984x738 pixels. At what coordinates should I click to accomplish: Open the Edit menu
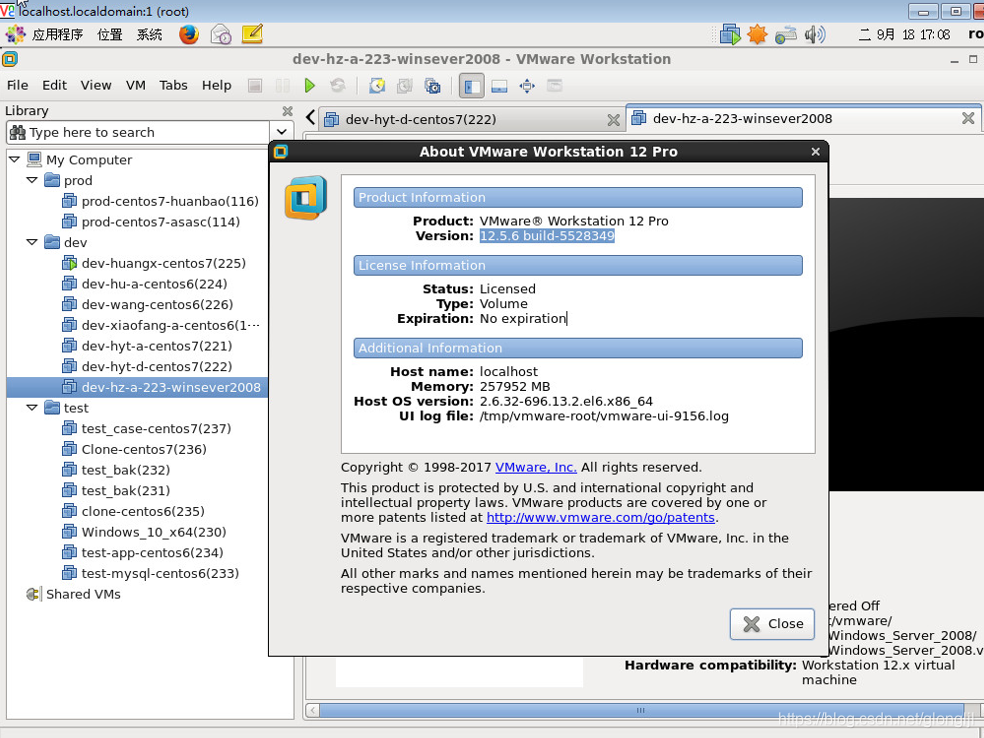[x=55, y=85]
